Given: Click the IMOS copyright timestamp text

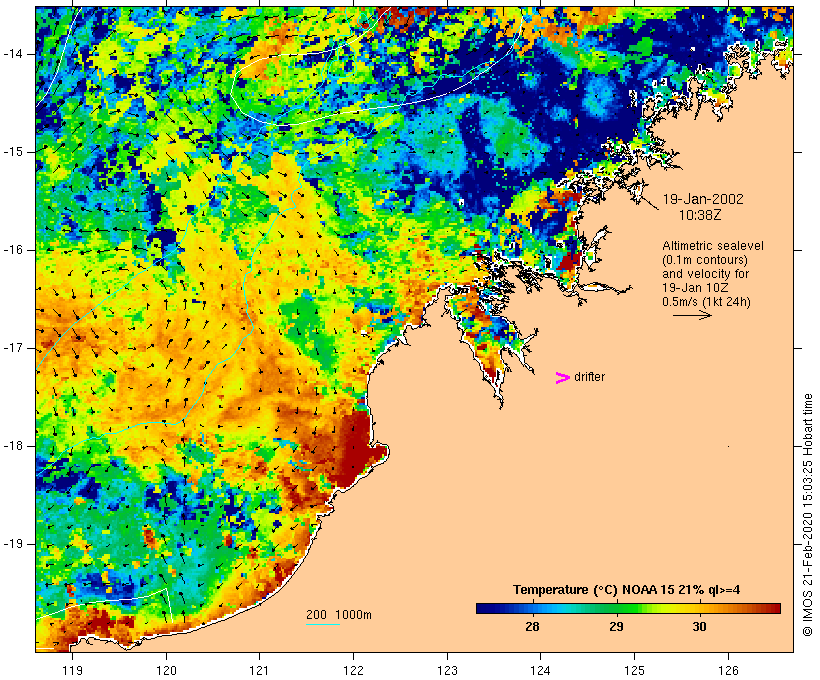Looking at the screenshot, I should (x=808, y=515).
